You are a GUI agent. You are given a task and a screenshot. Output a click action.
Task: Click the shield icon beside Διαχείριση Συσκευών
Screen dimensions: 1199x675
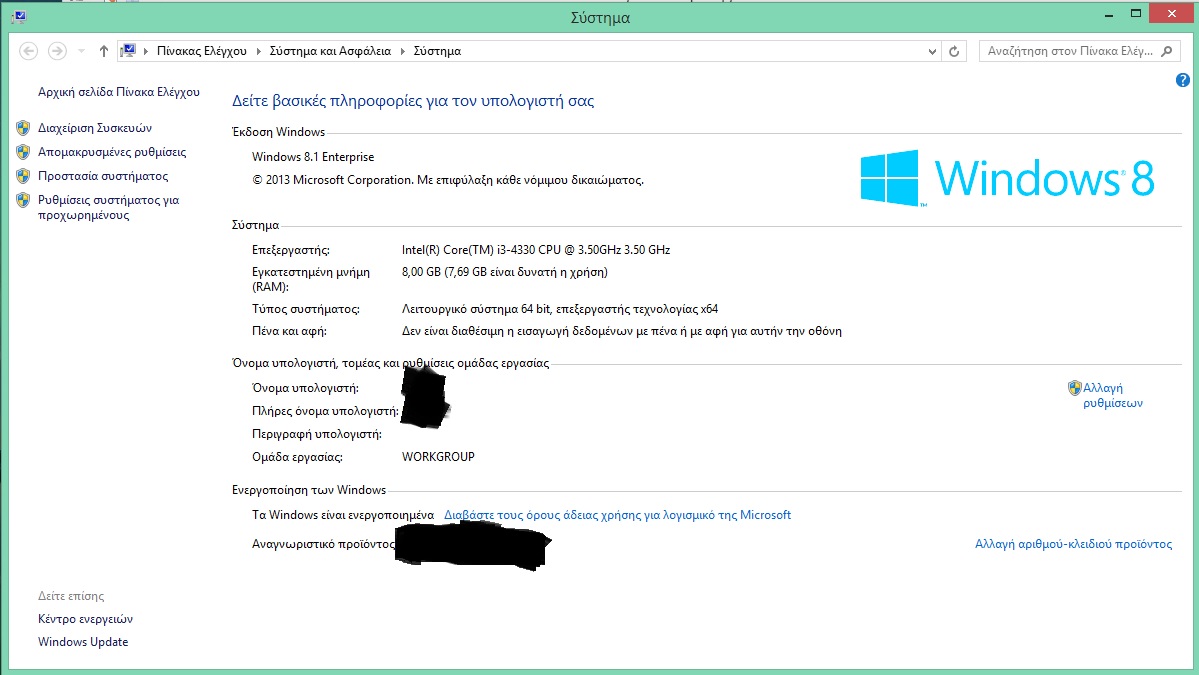click(23, 128)
